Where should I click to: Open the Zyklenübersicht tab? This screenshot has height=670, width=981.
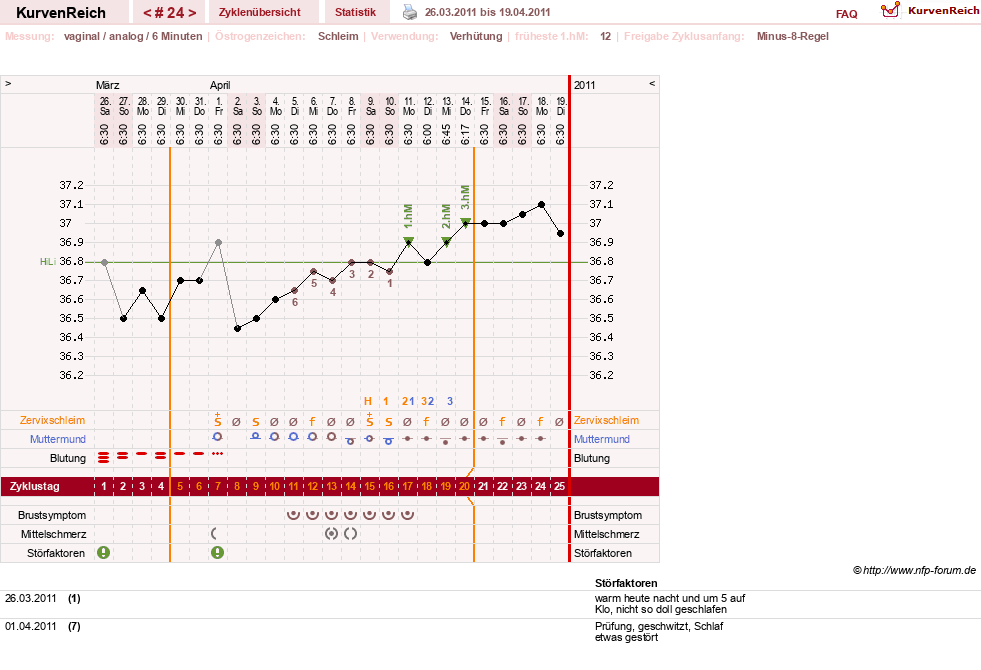tap(260, 13)
